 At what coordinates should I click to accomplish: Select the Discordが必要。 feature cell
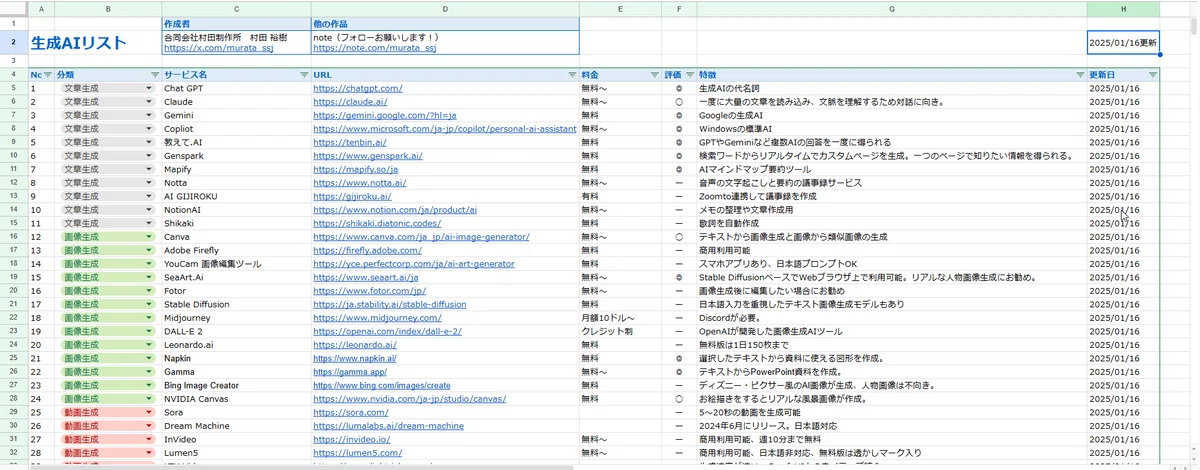click(x=891, y=318)
